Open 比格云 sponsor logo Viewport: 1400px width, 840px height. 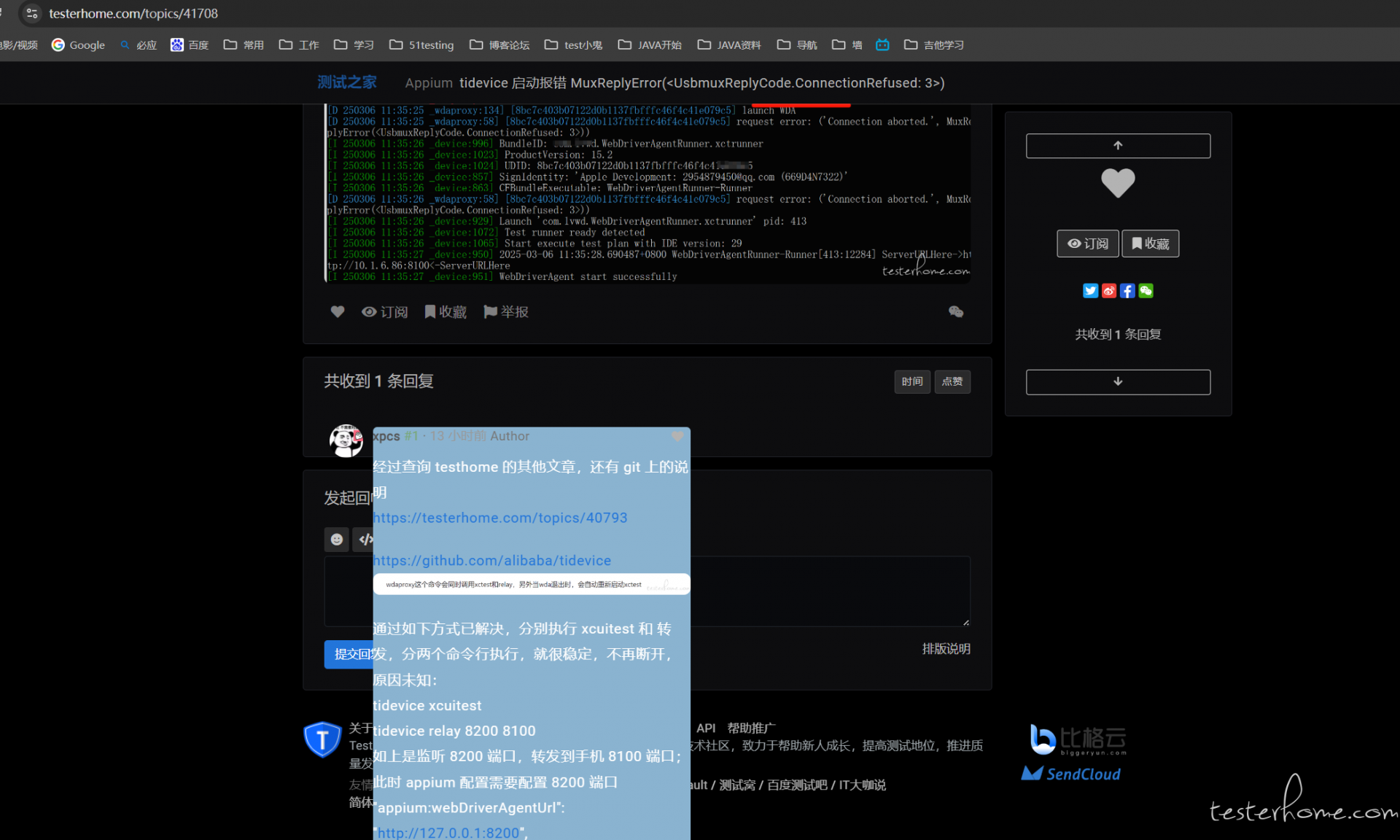(1078, 739)
